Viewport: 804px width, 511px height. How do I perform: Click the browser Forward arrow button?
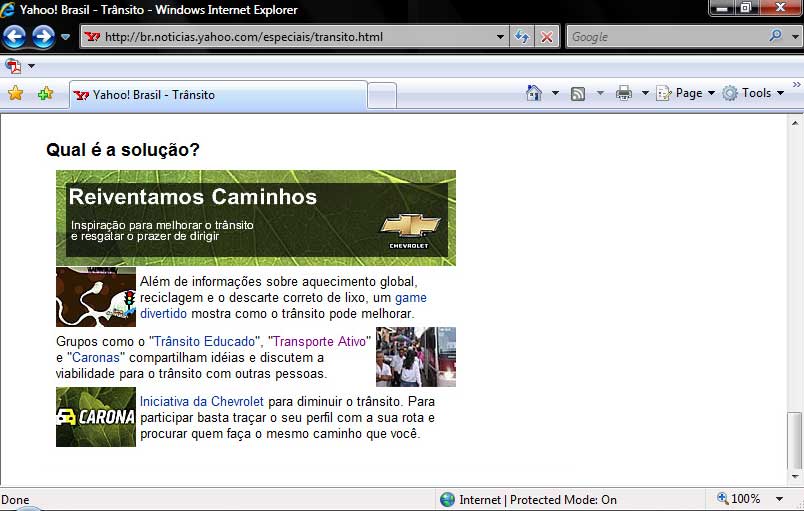tap(43, 37)
